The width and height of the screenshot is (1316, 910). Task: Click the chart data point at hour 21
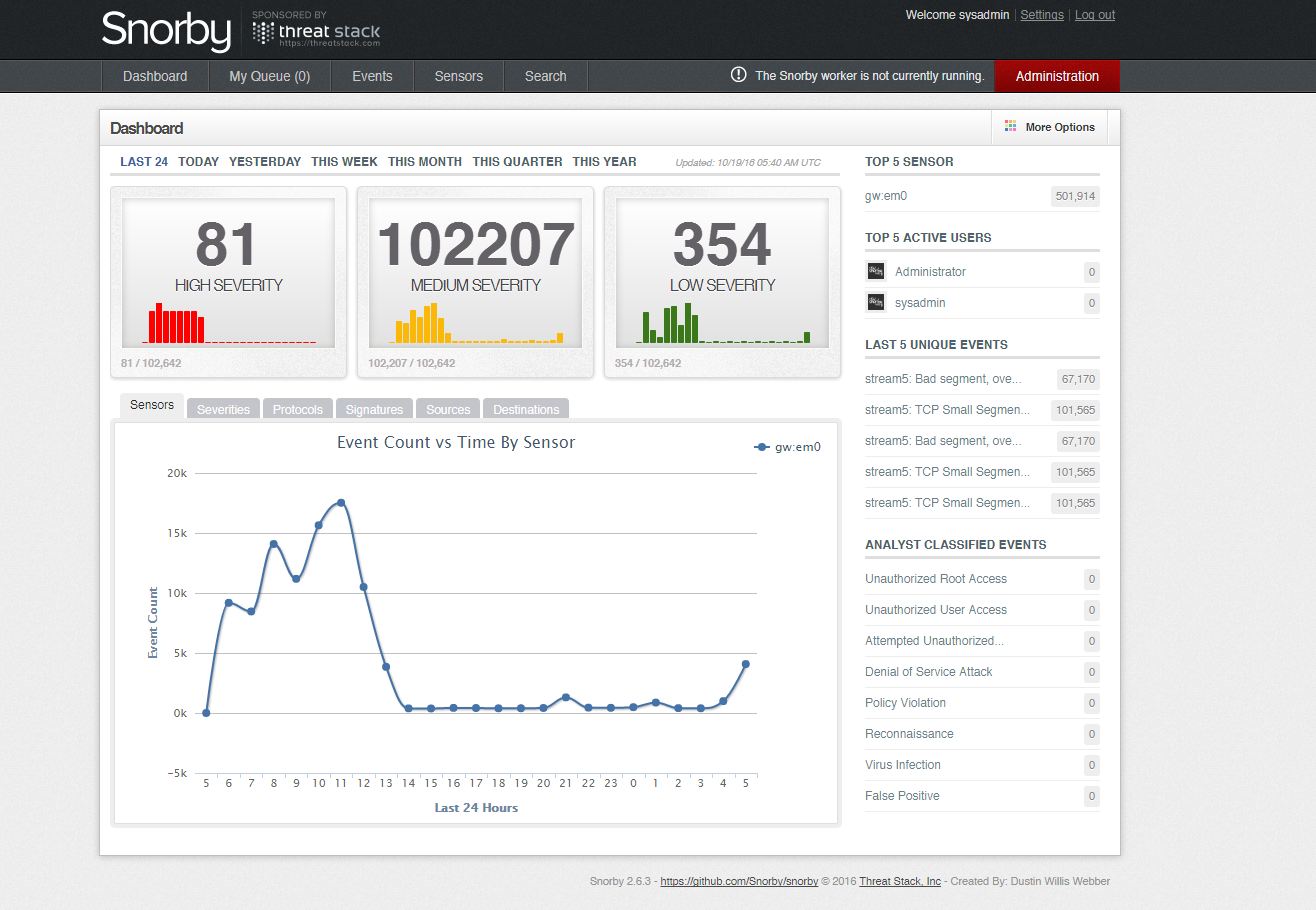point(566,697)
